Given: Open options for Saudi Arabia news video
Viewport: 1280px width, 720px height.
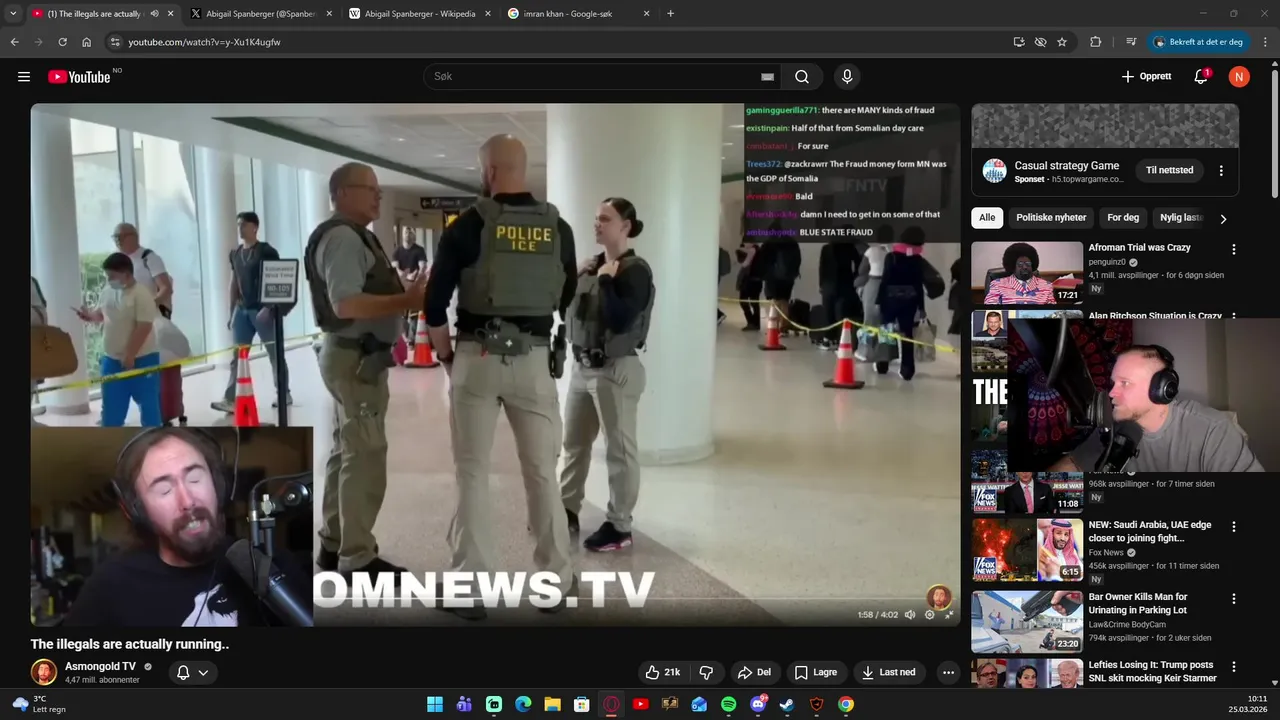Looking at the screenshot, I should coord(1233,527).
